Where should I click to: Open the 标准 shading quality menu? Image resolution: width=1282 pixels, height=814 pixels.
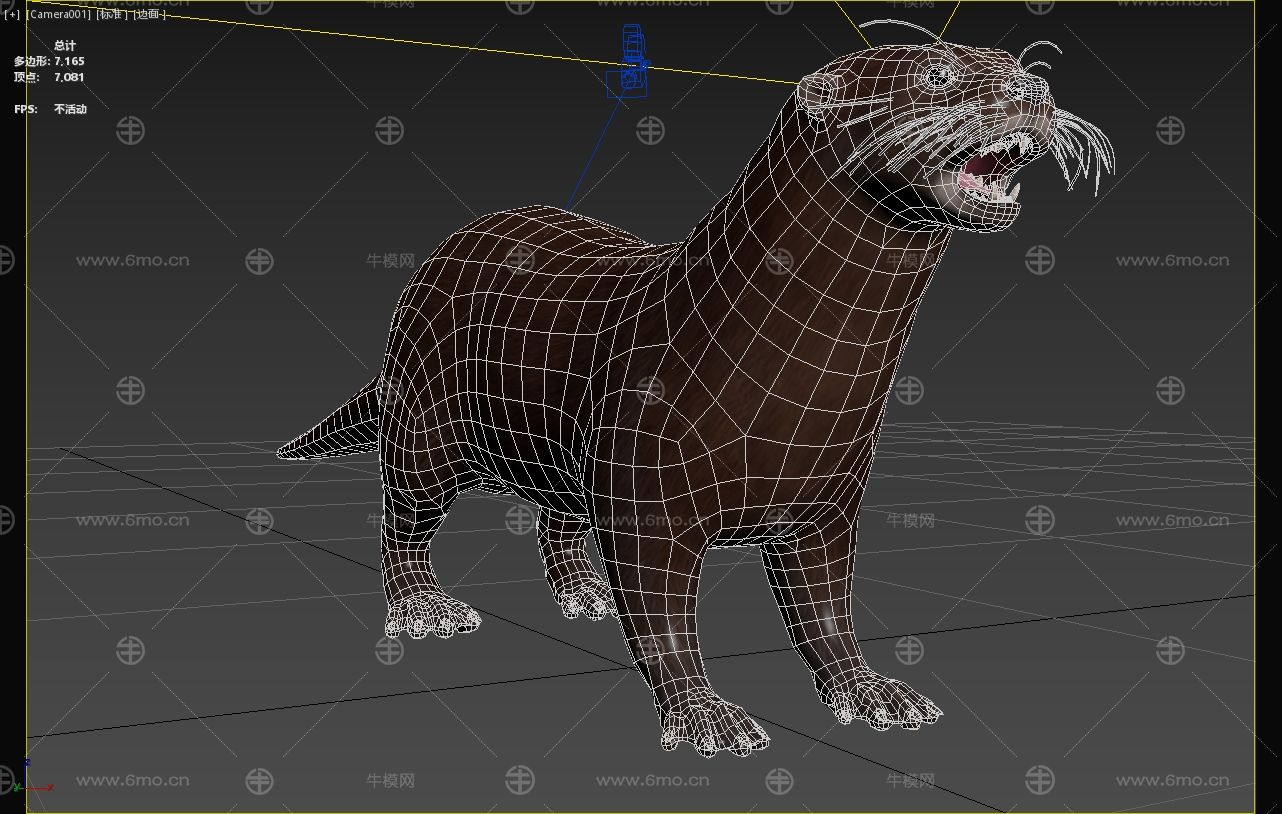point(111,15)
